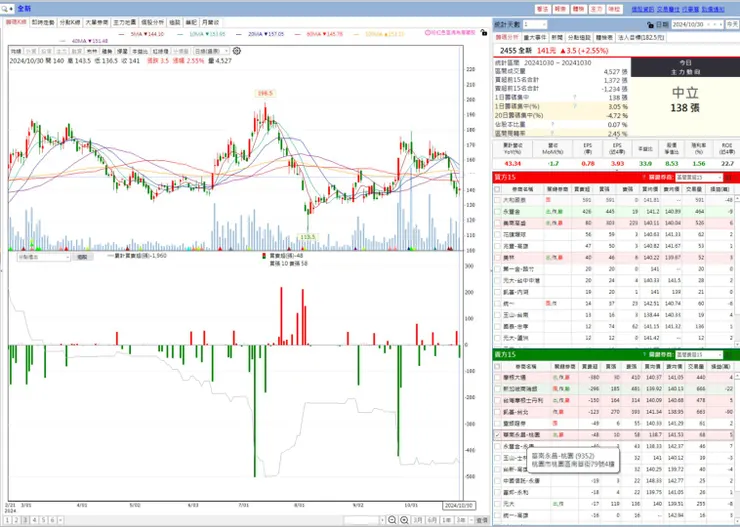Screen dimensions: 740x527
Task: Open the 新聞 tab
Action: [557, 37]
